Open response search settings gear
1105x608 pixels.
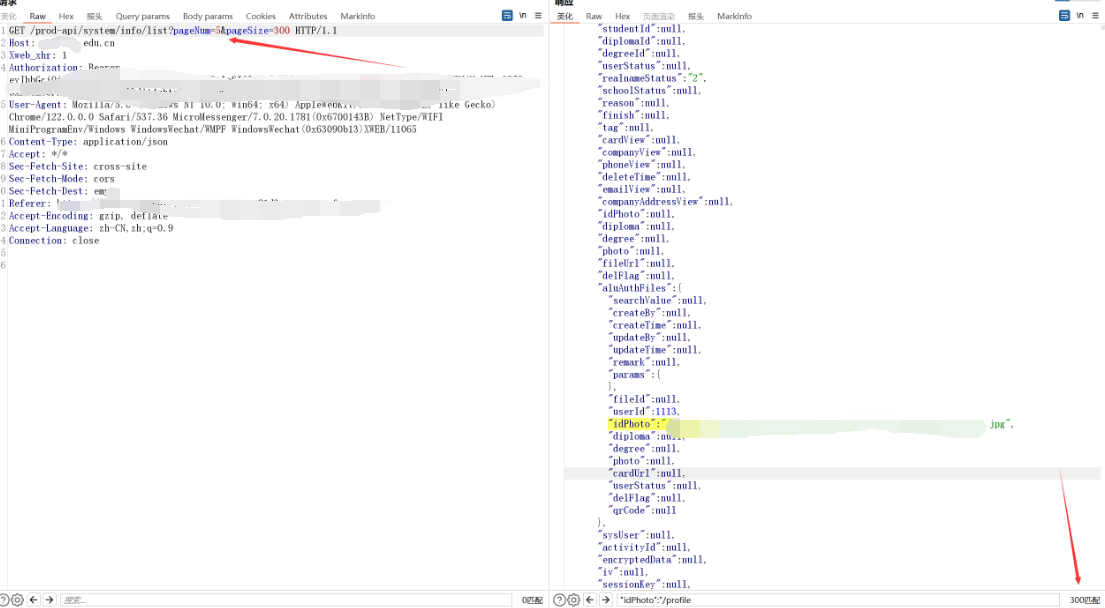[573, 600]
